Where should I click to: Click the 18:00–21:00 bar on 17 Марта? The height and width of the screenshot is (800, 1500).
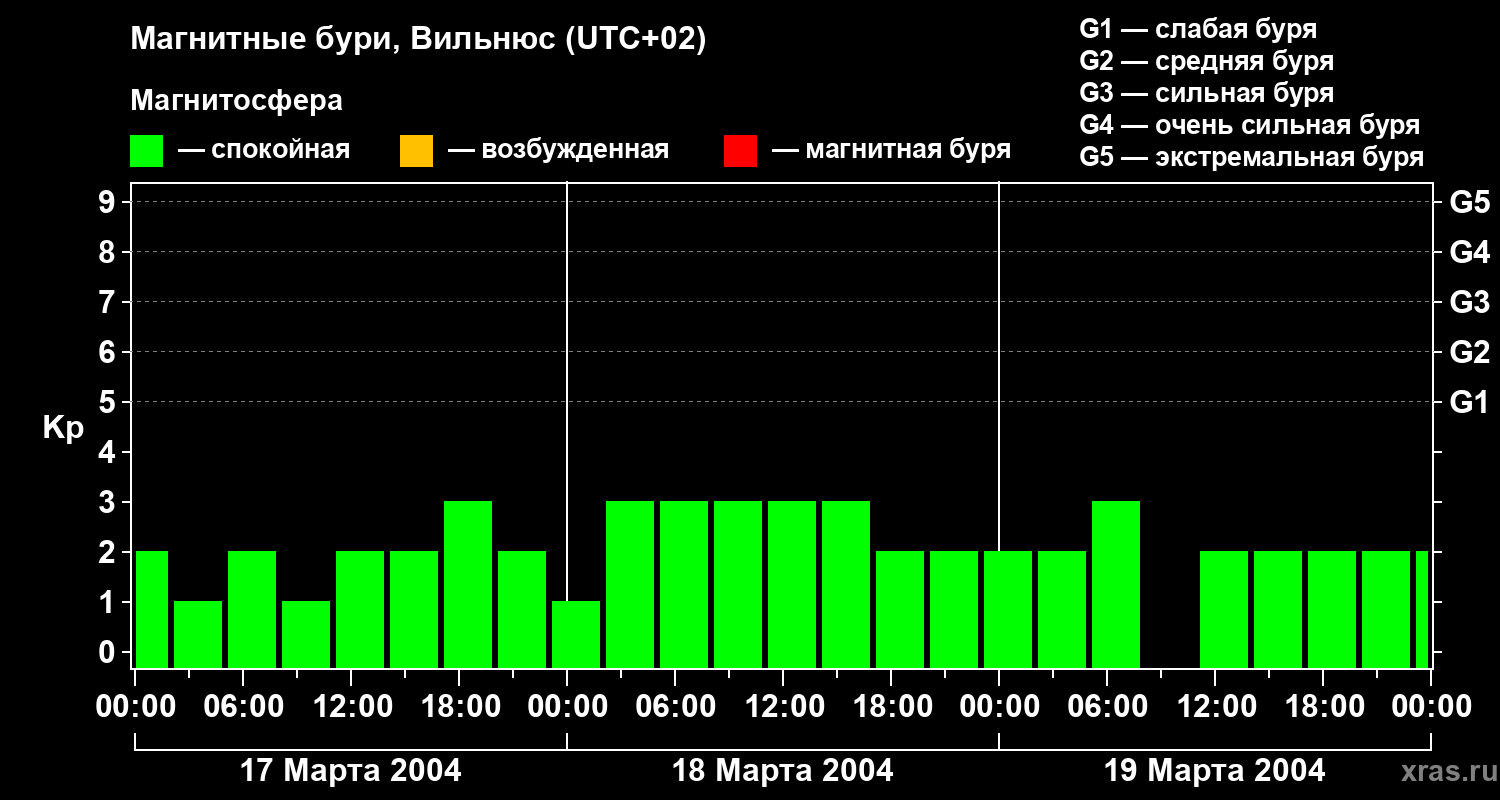[x=468, y=584]
